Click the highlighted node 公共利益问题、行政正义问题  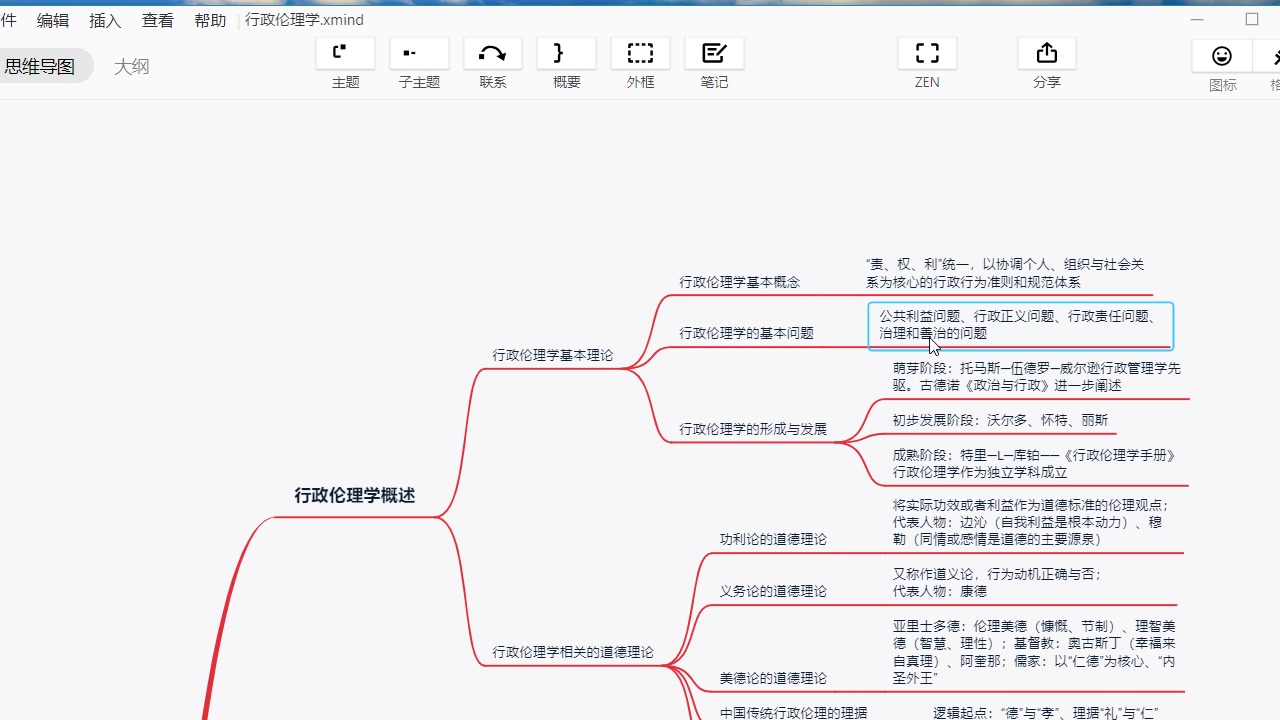pyautogui.click(x=1020, y=325)
